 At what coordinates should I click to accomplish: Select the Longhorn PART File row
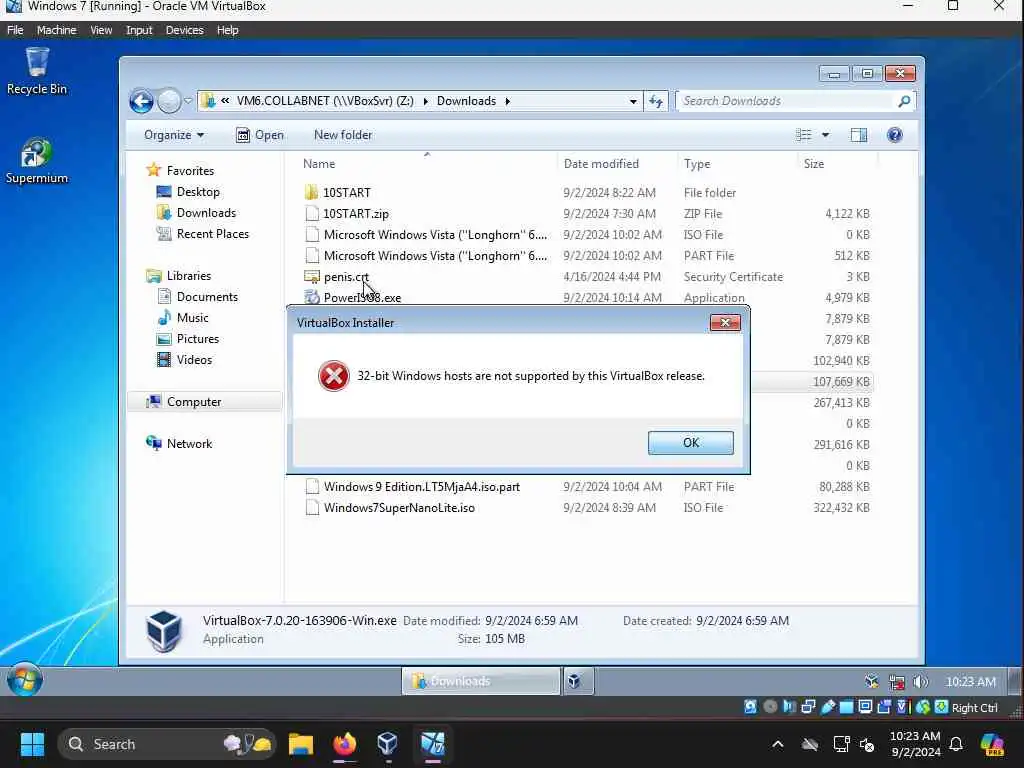(587, 255)
